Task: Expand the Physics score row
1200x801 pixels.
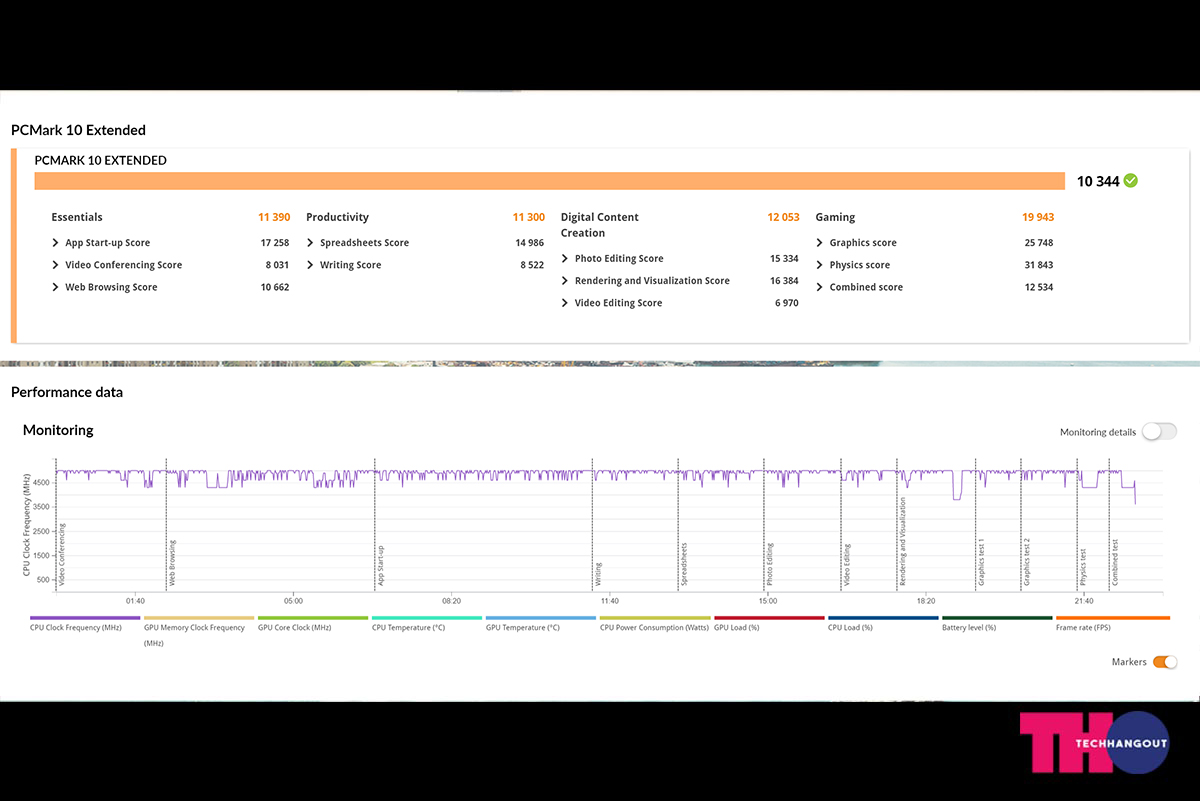Action: coord(820,265)
